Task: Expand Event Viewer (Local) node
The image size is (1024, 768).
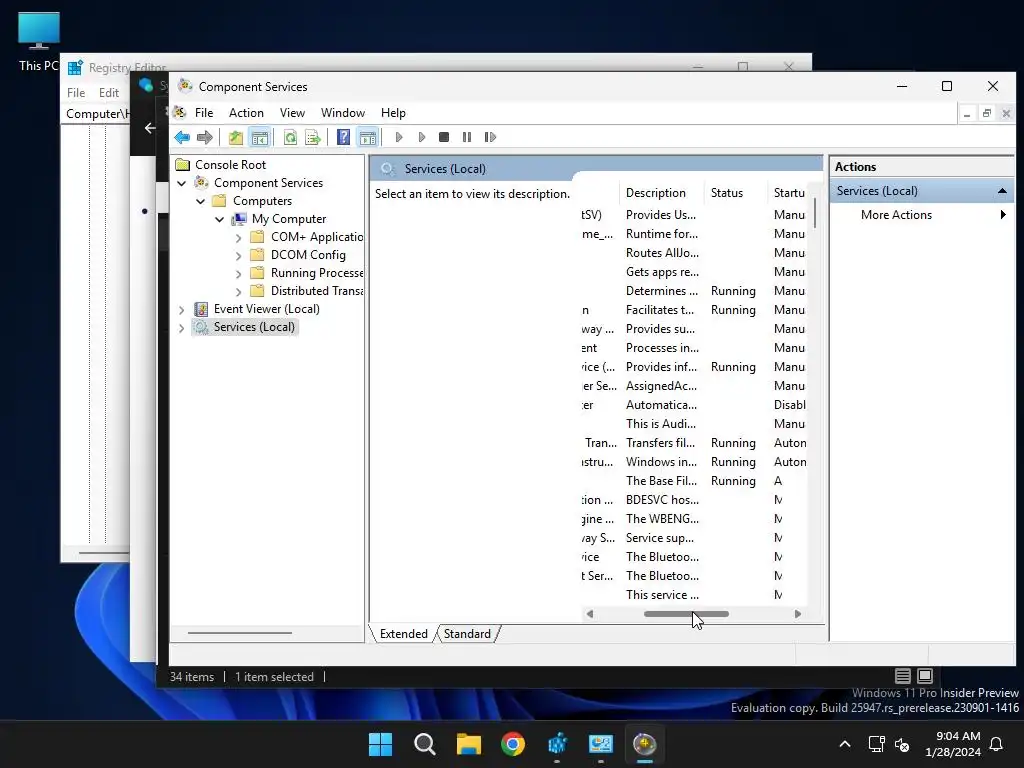Action: (x=182, y=310)
